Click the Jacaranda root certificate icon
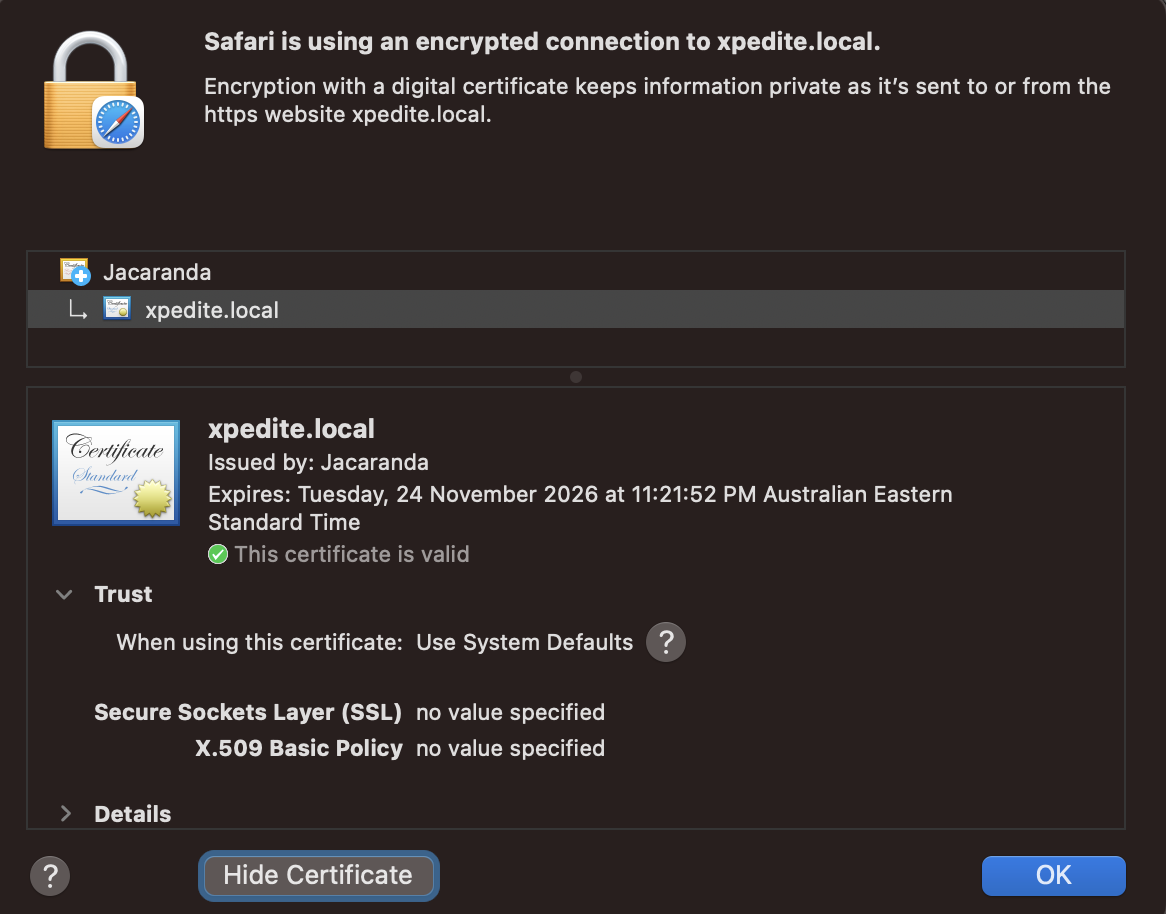Image resolution: width=1166 pixels, height=914 pixels. [75, 271]
